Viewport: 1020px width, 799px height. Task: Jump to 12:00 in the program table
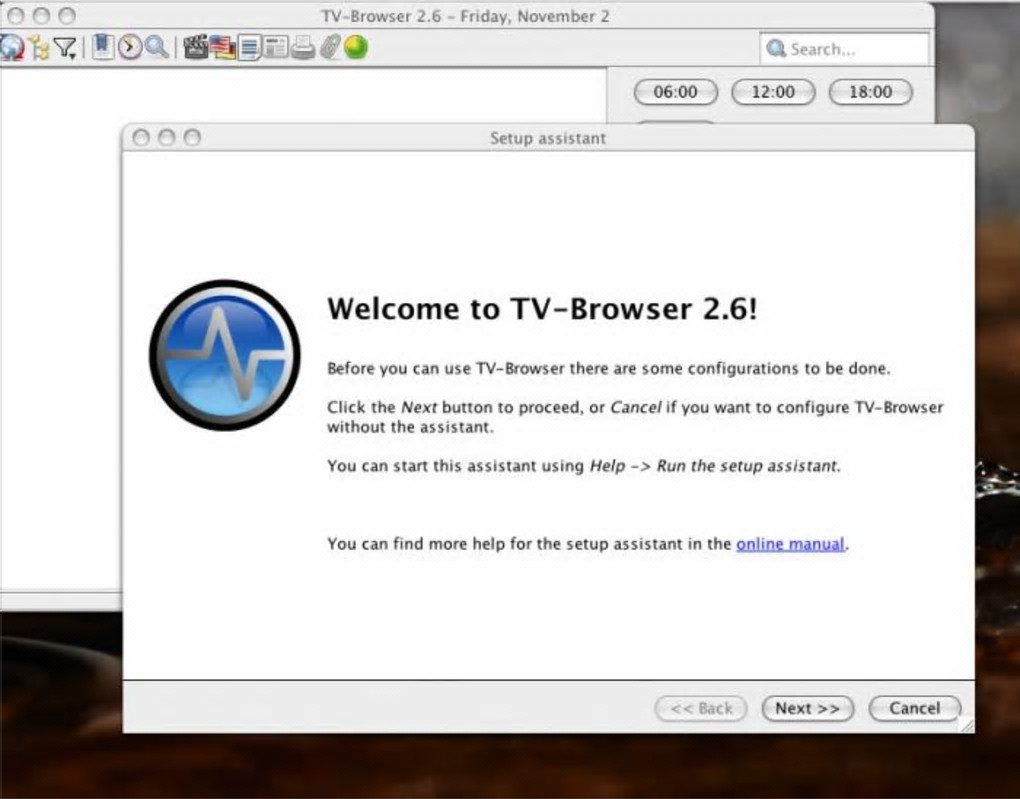773,92
